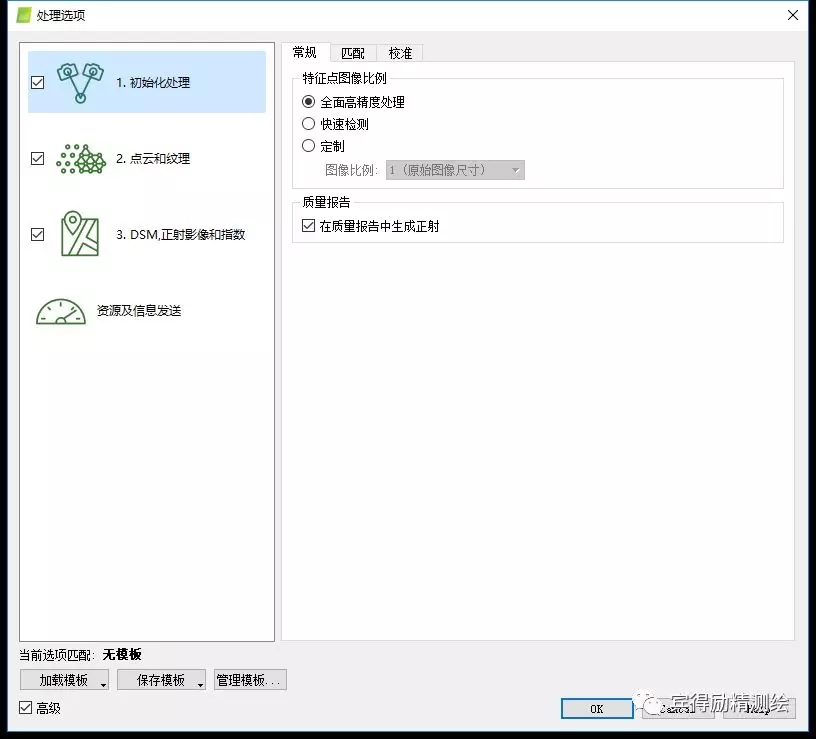Click the map icon for DSM,正射影像和指数
Viewport: 816px width, 739px height.
pos(80,234)
